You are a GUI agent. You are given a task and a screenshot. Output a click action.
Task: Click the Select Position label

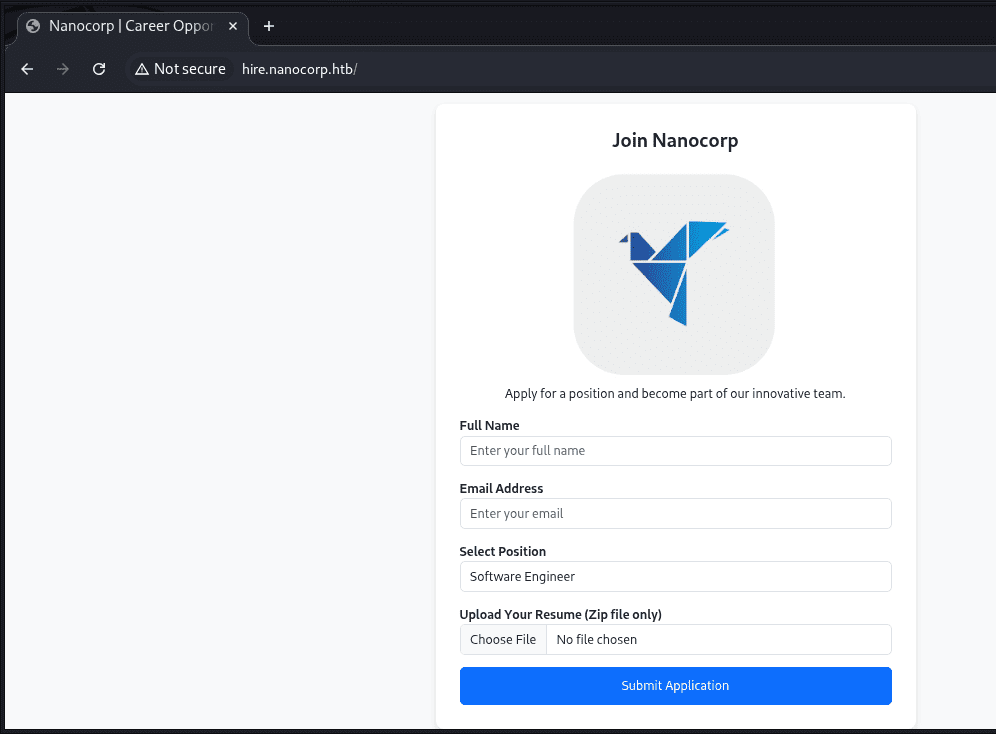(503, 552)
